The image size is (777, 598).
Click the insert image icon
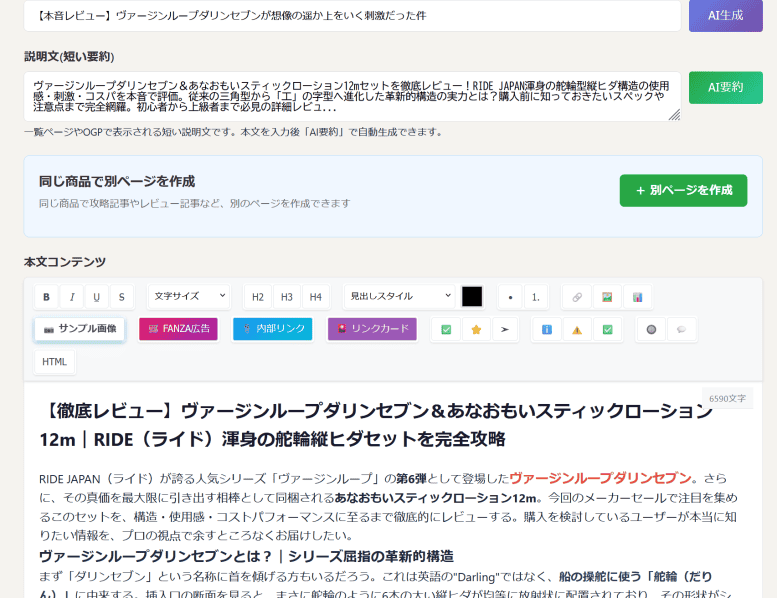[x=606, y=297]
